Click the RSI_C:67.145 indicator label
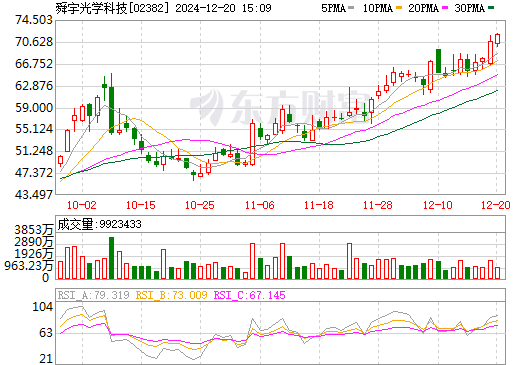520x365 pixels. [x=249, y=295]
